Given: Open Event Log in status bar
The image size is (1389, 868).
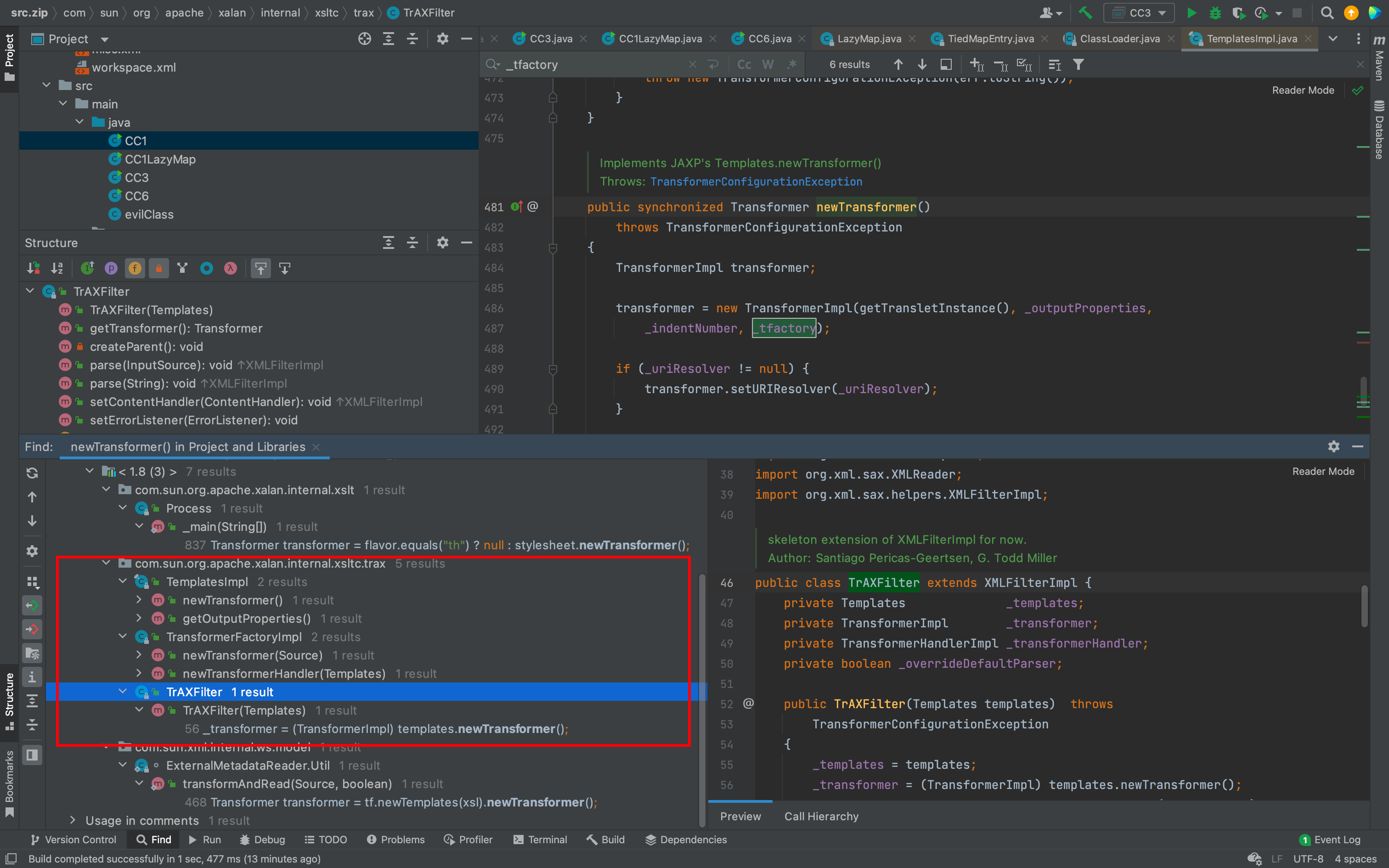Looking at the screenshot, I should click(x=1330, y=840).
